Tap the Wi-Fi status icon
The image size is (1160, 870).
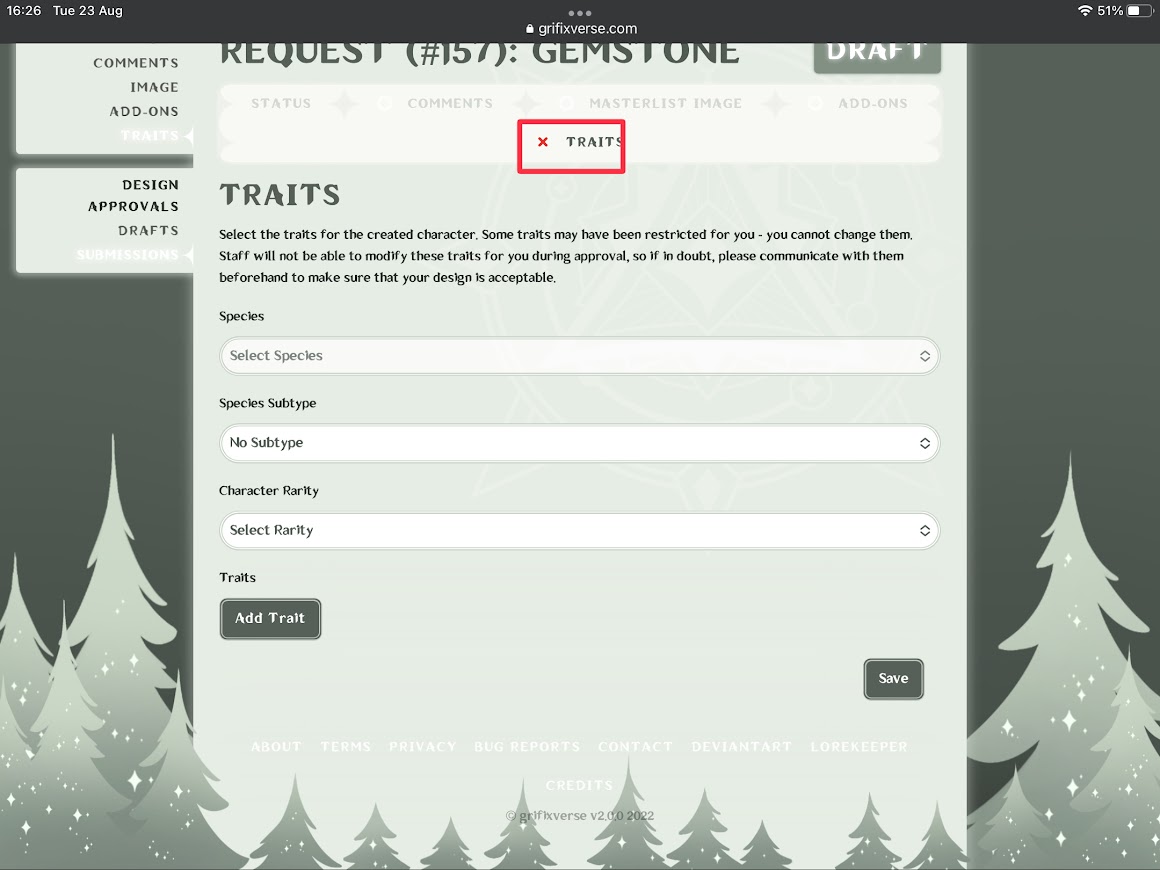tap(1085, 10)
